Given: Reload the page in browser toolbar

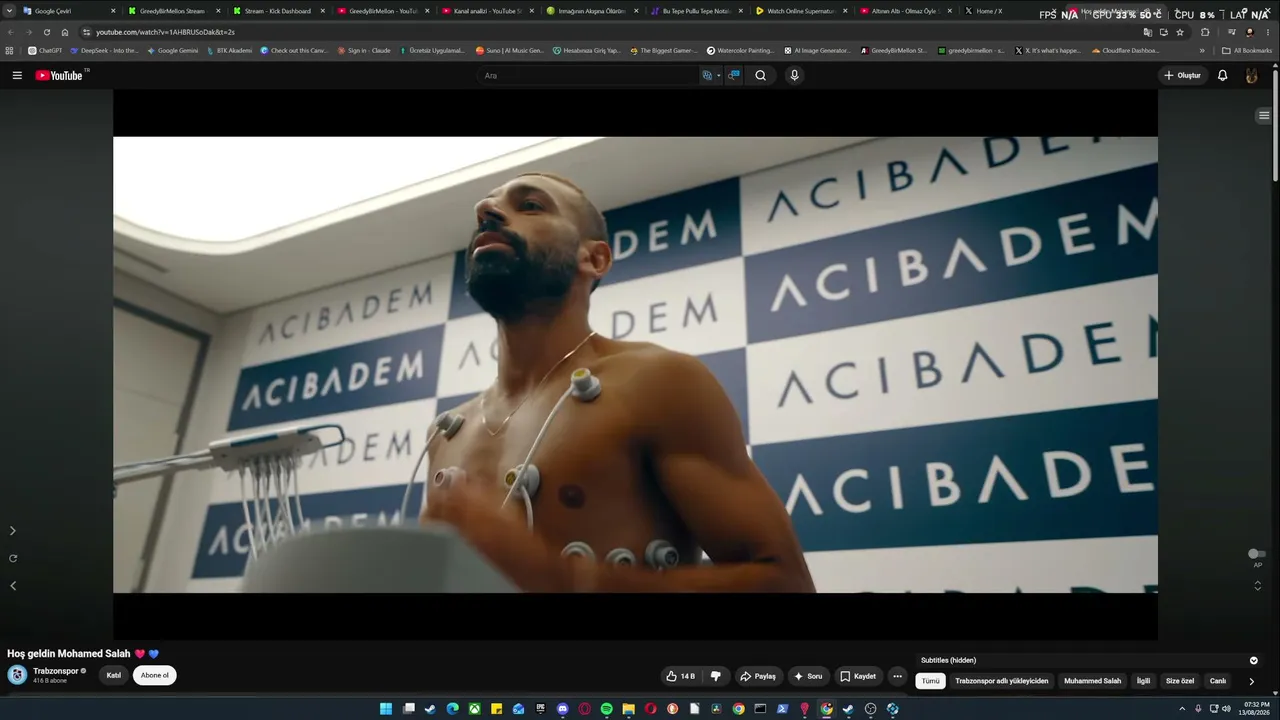Looking at the screenshot, I should coord(46,32).
